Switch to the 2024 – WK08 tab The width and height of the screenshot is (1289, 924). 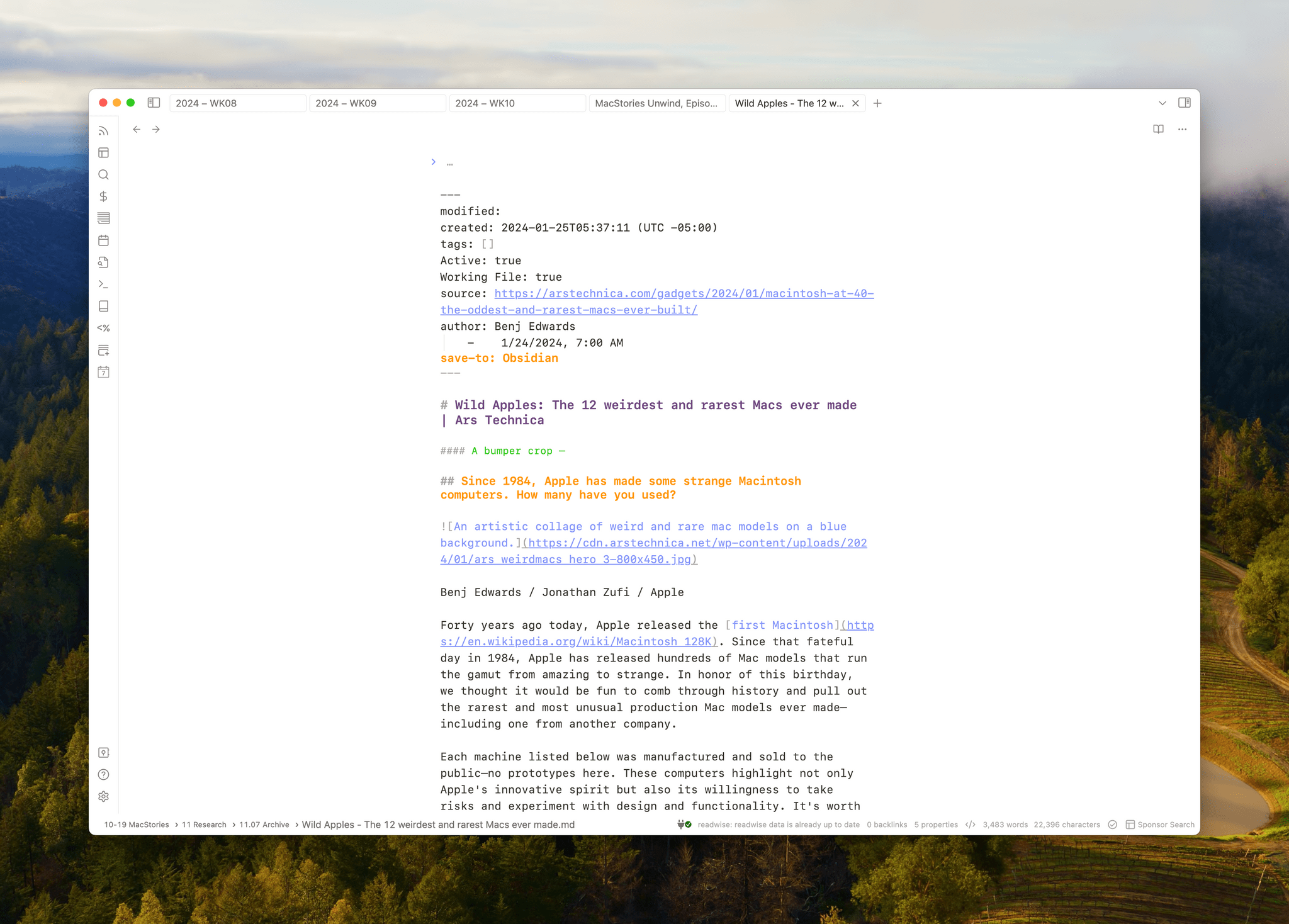pyautogui.click(x=238, y=103)
